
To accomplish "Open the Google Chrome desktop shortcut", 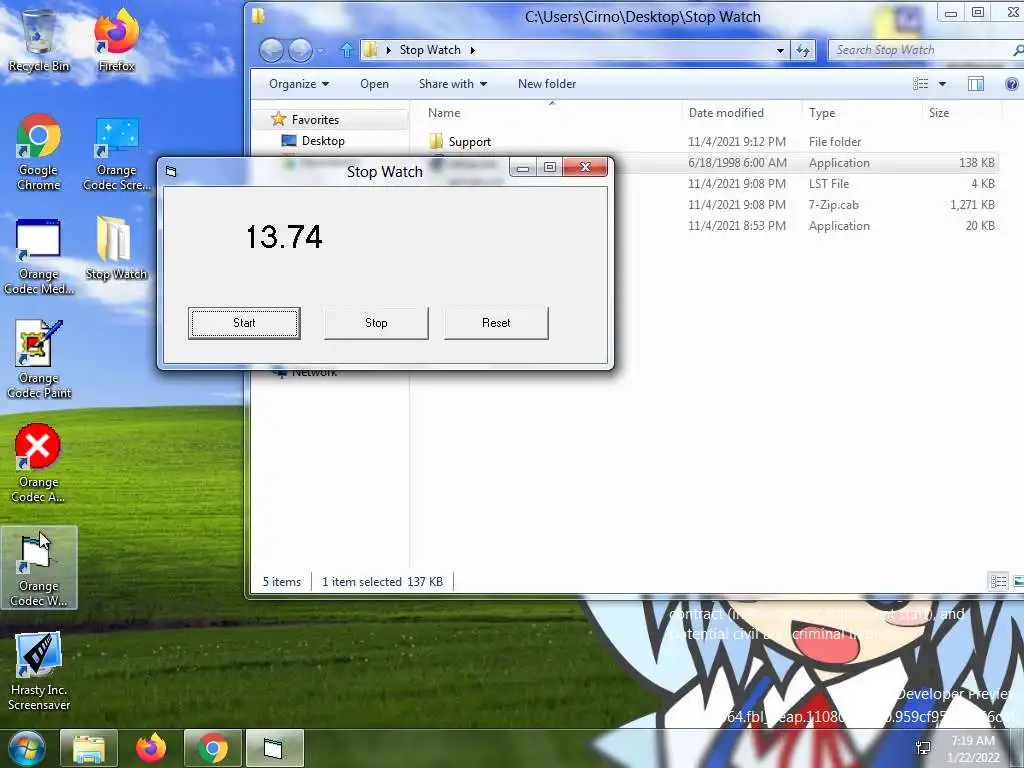I will [x=39, y=152].
